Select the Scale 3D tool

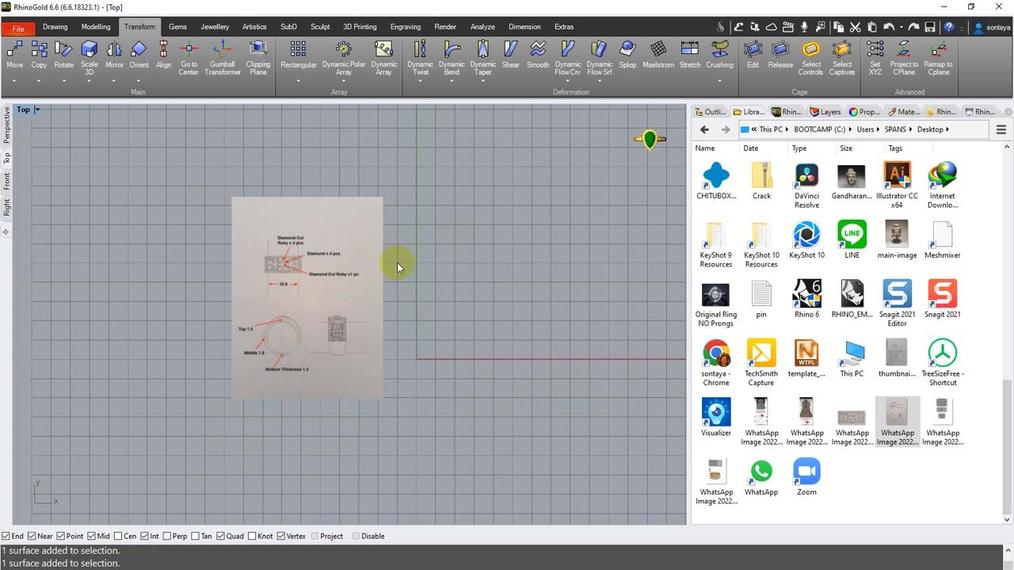(x=89, y=58)
